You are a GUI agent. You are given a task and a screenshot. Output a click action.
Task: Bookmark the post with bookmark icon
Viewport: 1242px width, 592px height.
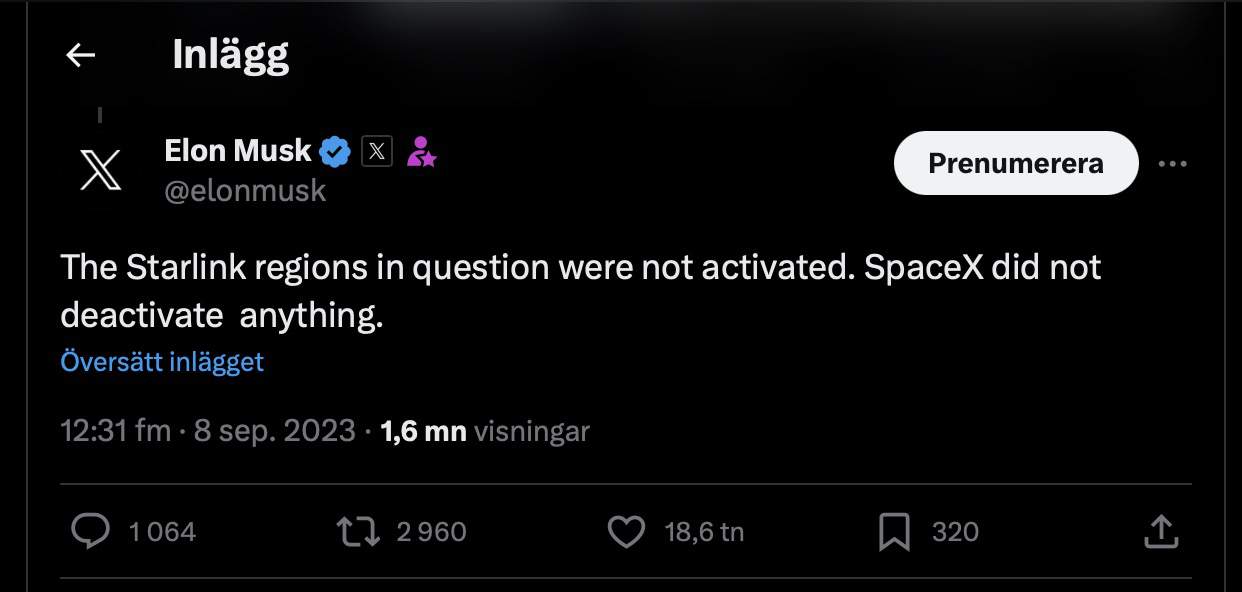894,532
